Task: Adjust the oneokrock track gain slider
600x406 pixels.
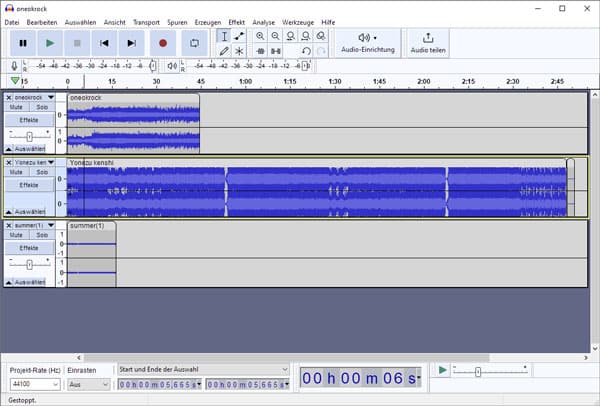Action: [x=29, y=136]
